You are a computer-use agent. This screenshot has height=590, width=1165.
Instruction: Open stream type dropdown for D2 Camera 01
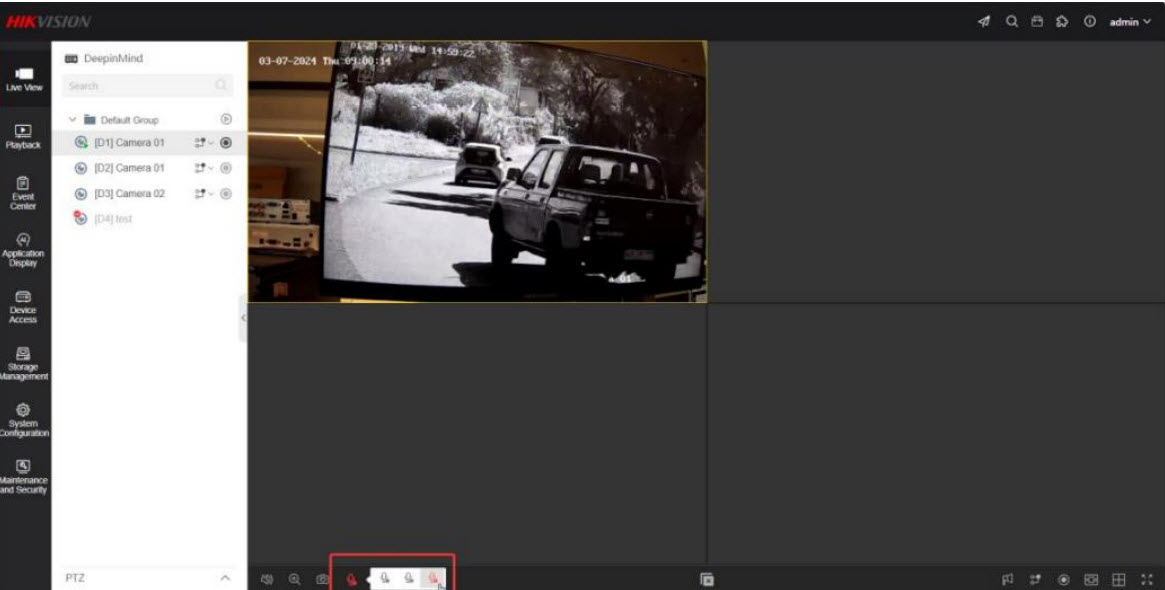coord(204,168)
